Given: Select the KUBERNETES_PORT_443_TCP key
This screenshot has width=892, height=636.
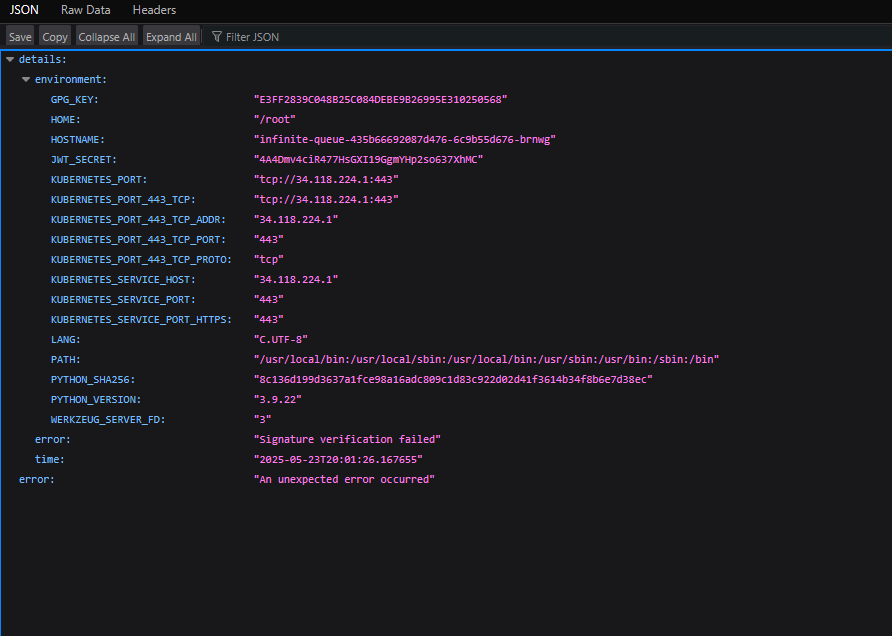Looking at the screenshot, I should pyautogui.click(x=123, y=200).
